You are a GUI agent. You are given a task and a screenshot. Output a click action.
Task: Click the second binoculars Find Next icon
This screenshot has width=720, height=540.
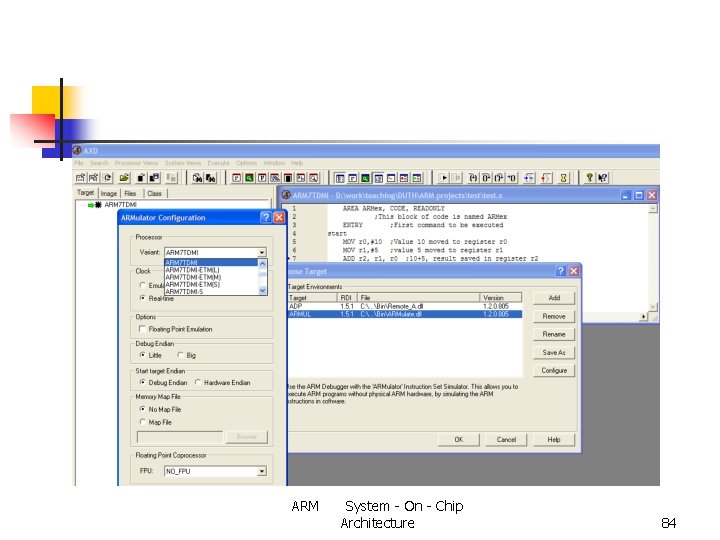(211, 178)
